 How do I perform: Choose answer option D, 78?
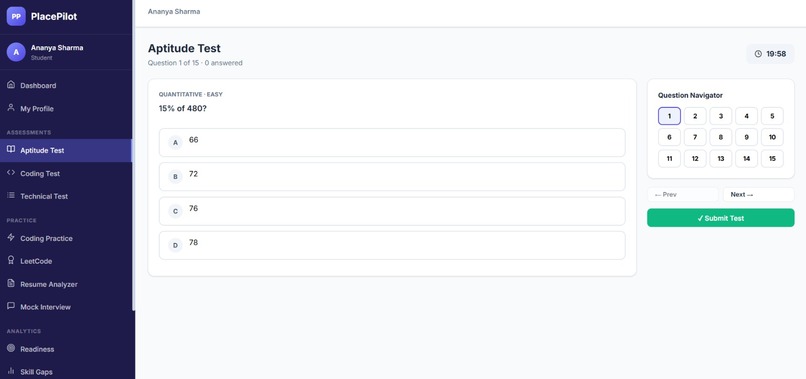pyautogui.click(x=392, y=245)
